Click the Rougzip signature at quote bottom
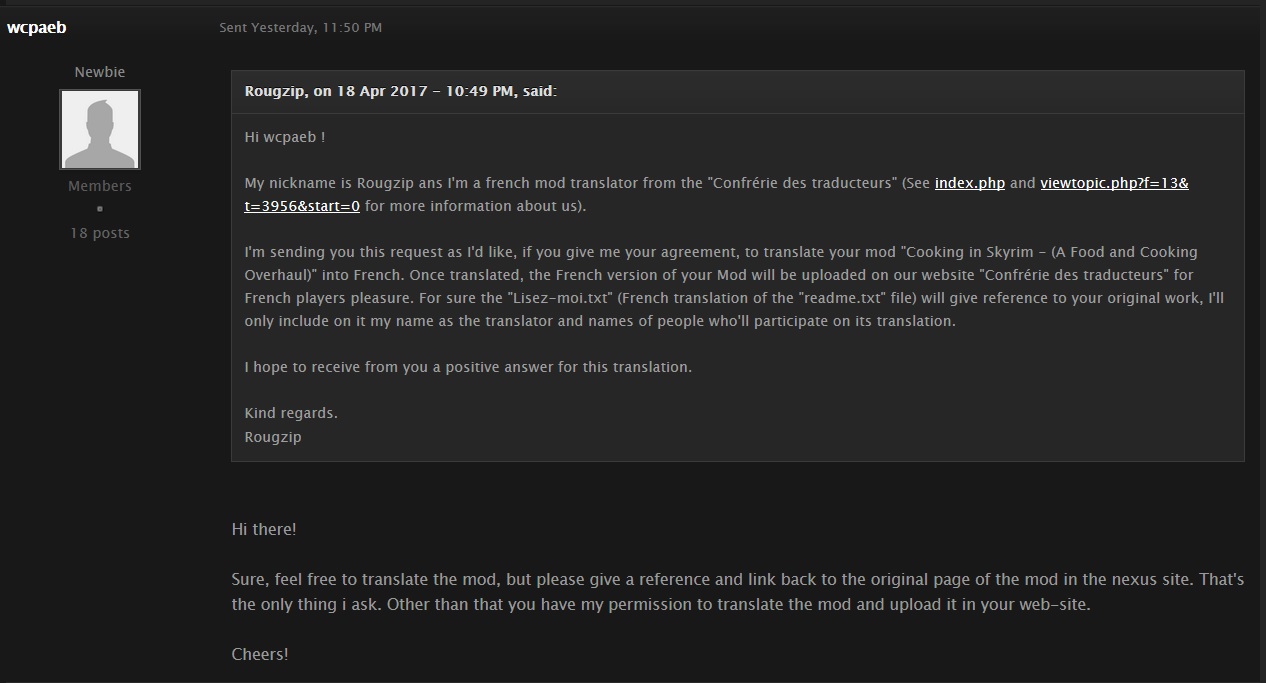This screenshot has height=683, width=1266. (273, 437)
